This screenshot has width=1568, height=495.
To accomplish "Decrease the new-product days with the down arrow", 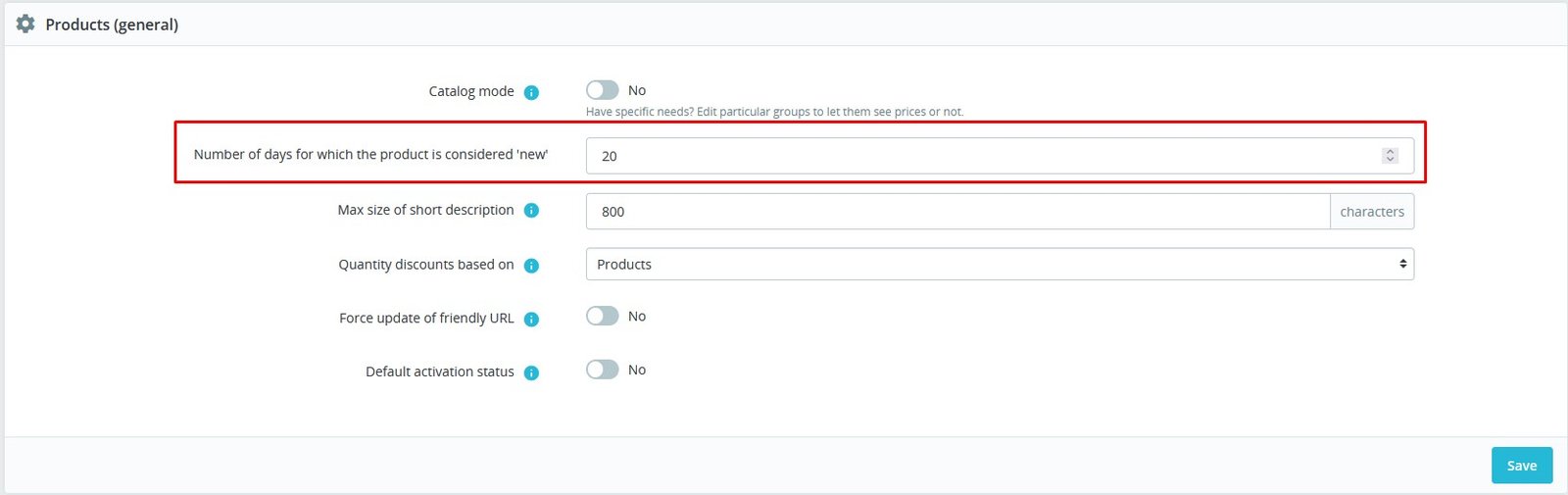I will (x=1390, y=159).
